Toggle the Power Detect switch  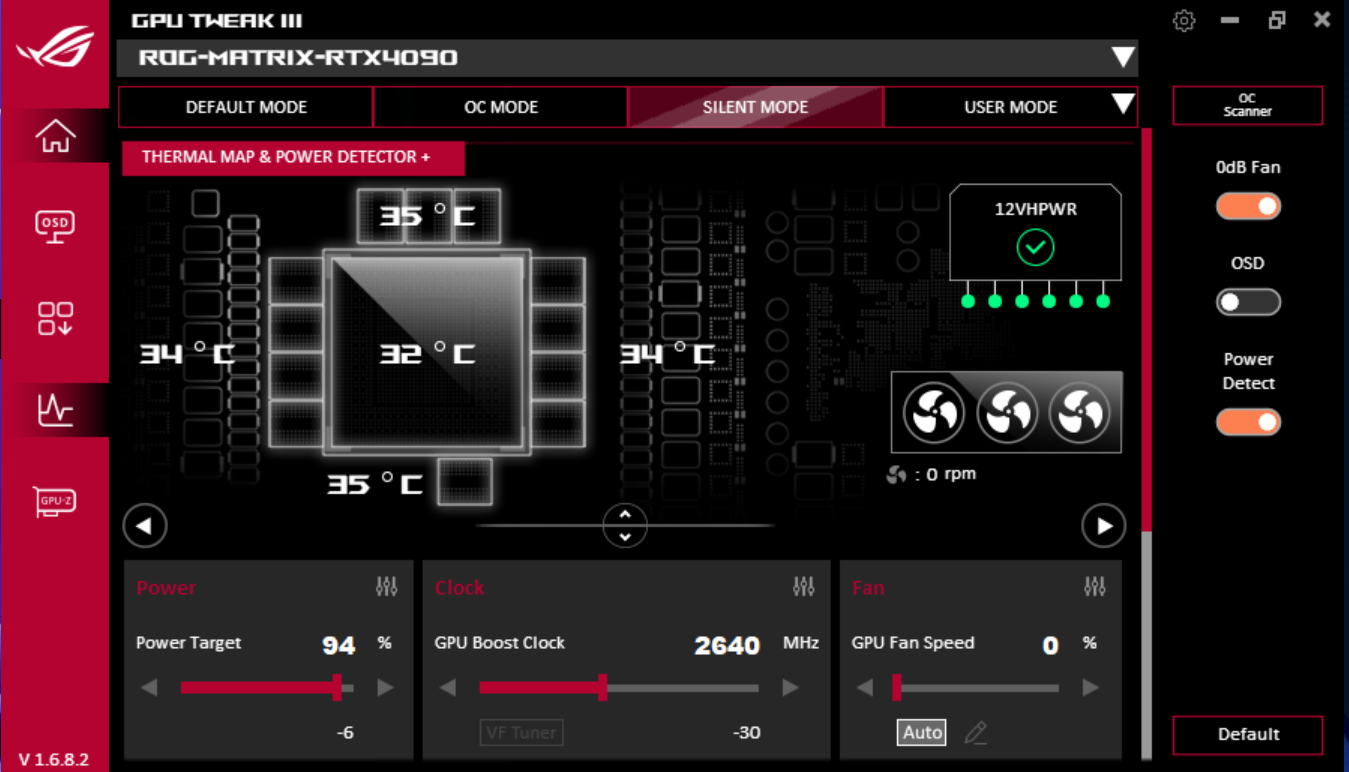[x=1248, y=422]
